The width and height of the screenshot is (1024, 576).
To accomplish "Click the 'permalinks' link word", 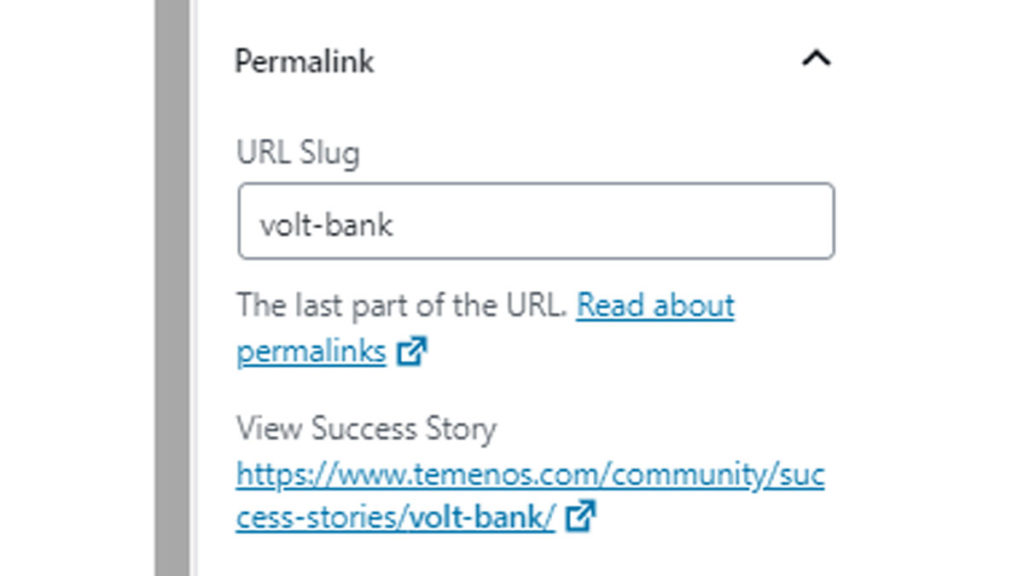I will [311, 352].
